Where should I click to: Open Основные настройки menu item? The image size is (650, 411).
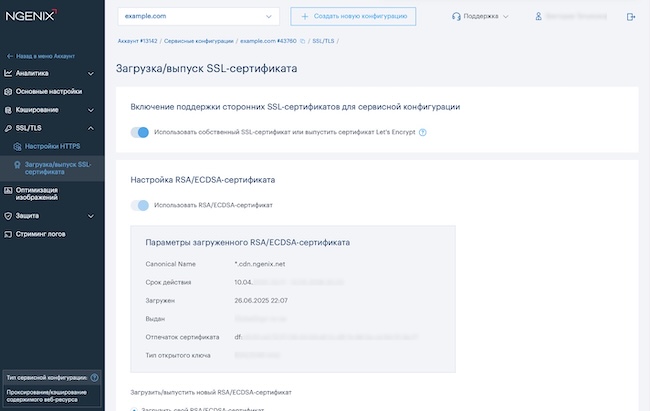[50, 92]
